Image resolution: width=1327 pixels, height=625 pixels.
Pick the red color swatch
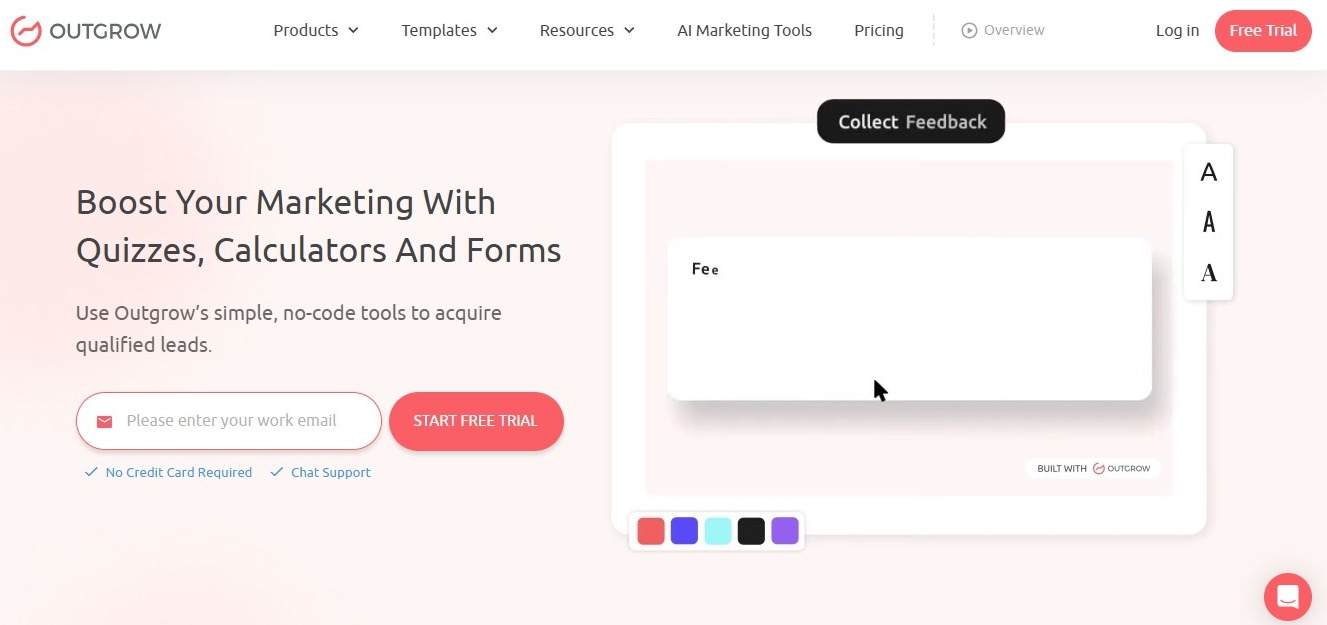point(651,531)
